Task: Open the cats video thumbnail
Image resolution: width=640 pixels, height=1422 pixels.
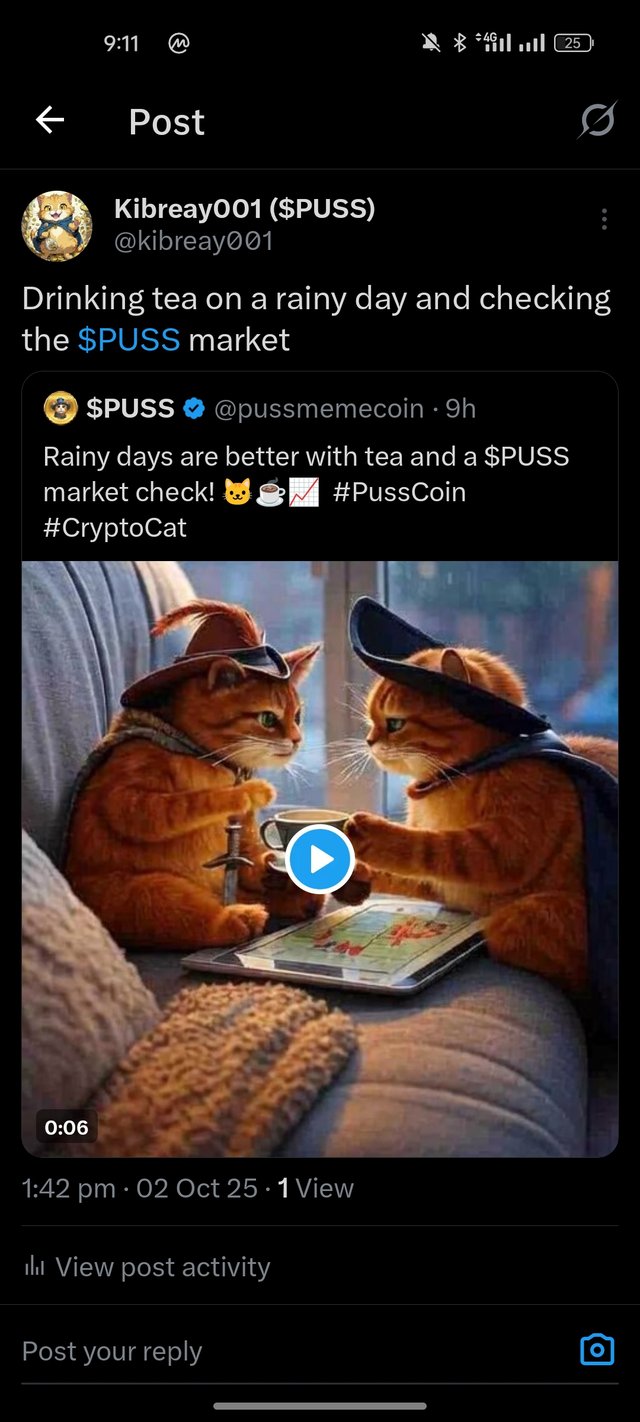Action: coord(320,859)
